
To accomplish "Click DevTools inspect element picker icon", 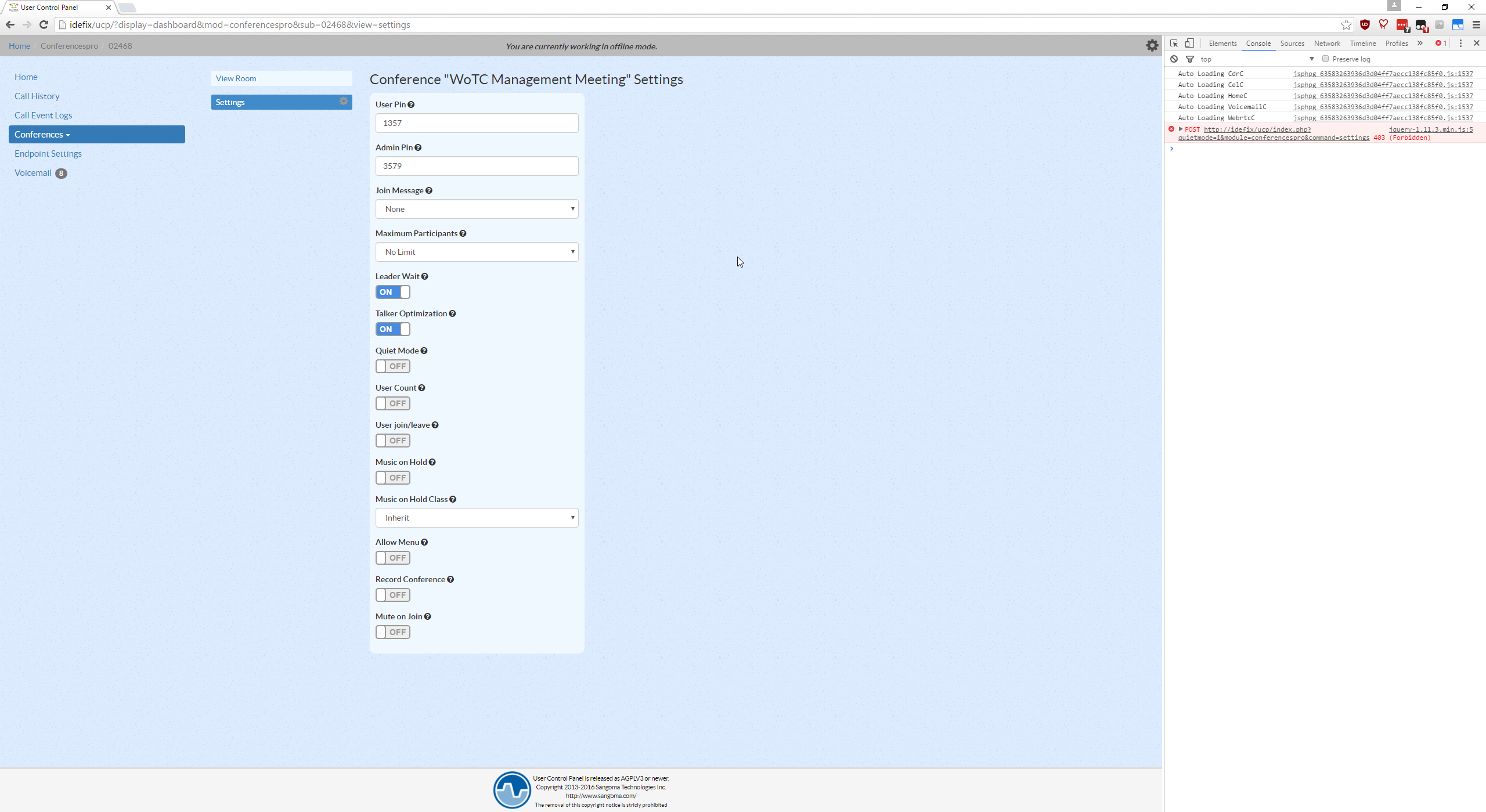I will click(x=1174, y=43).
